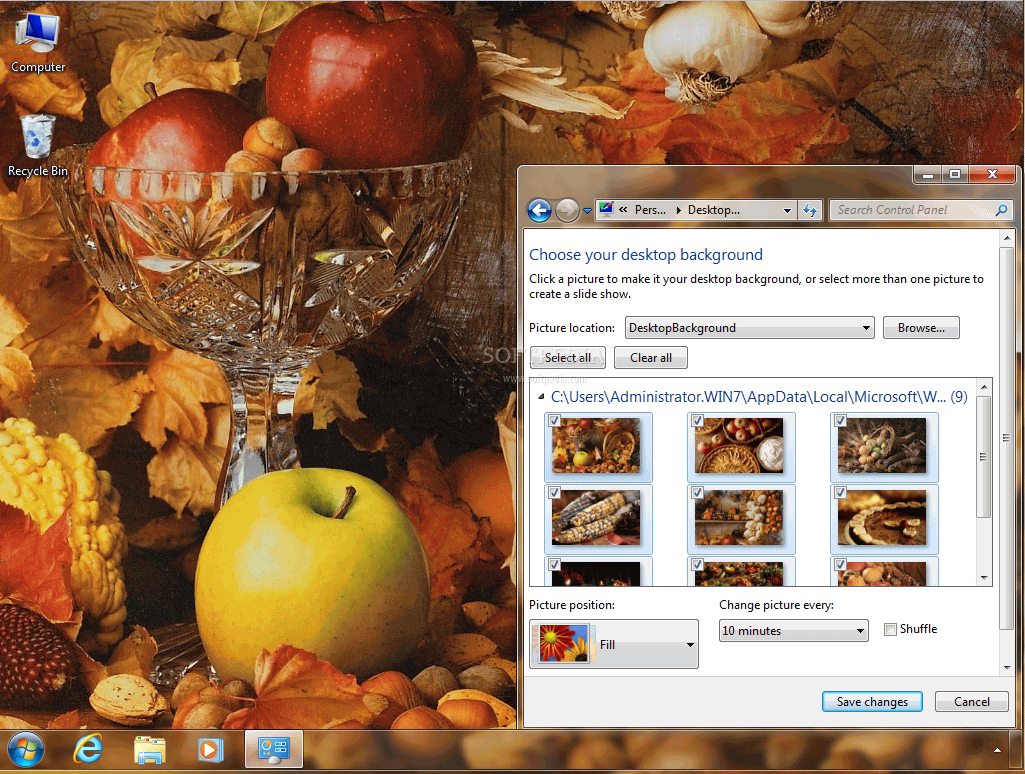Click the forward navigation arrow
1025x774 pixels.
coord(567,210)
